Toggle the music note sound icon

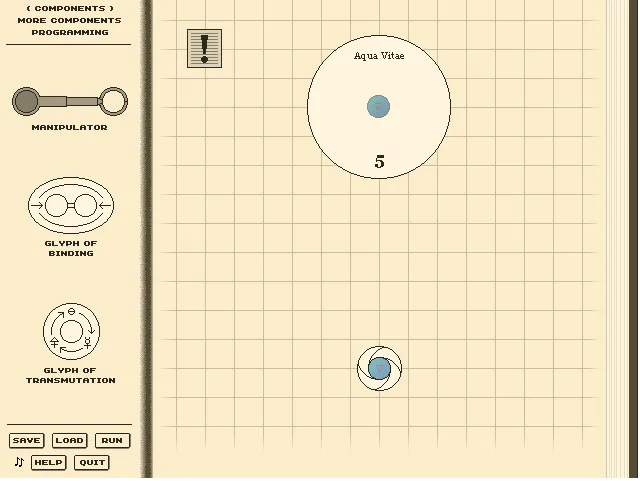click(19, 462)
